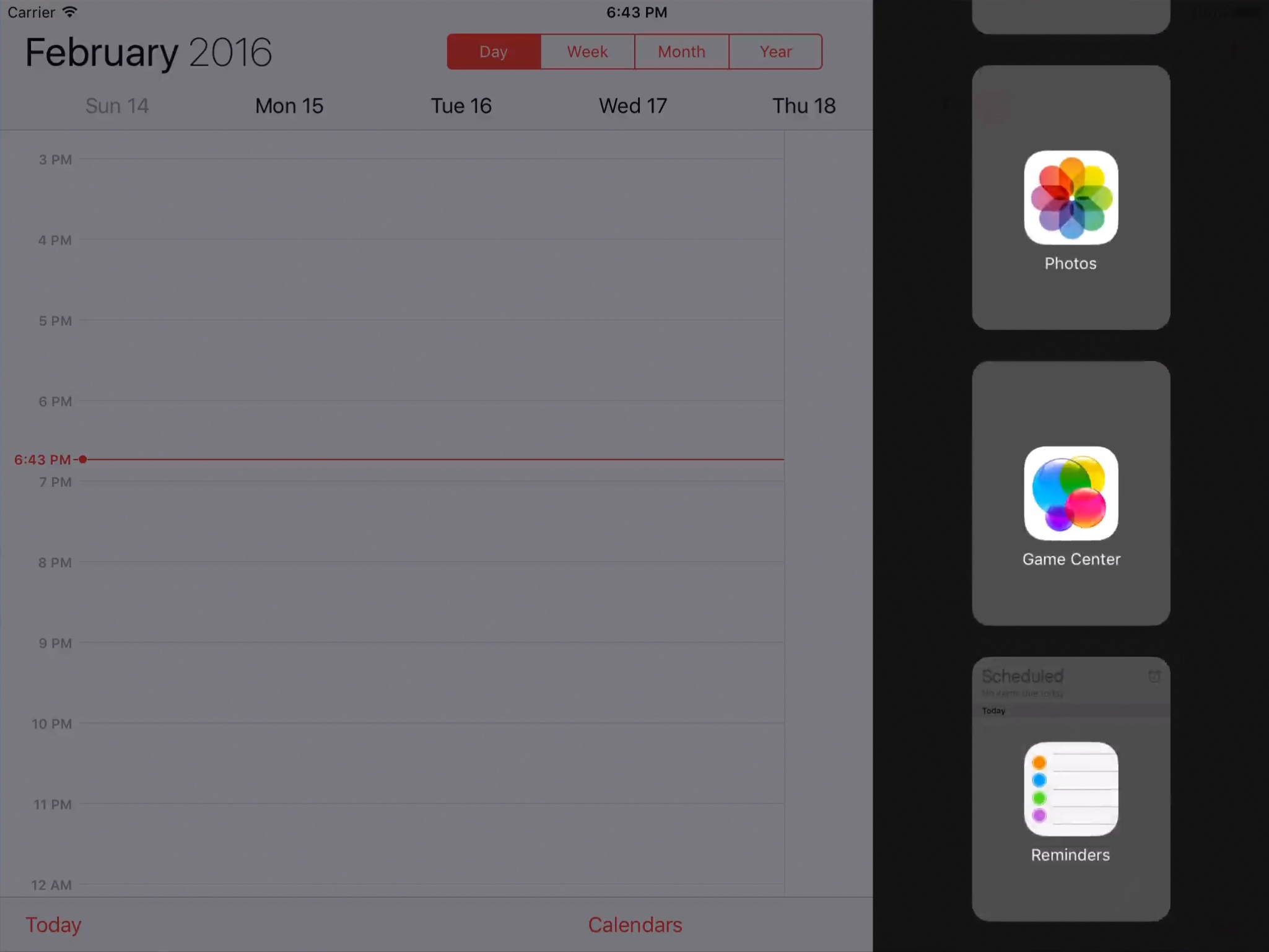The image size is (1269, 952).
Task: Select Wednesday February 17
Action: coord(632,106)
